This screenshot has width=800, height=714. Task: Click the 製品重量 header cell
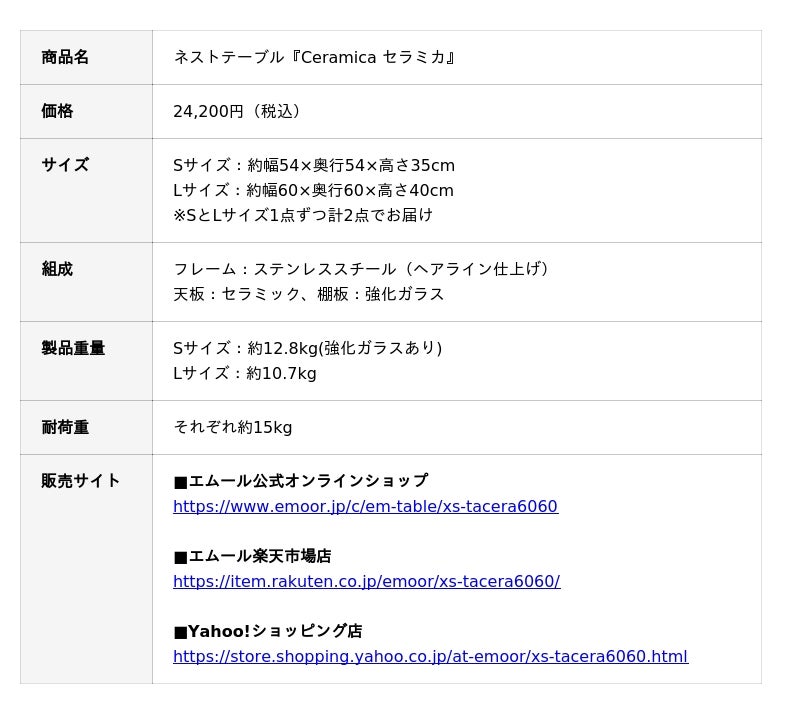[x=86, y=361]
